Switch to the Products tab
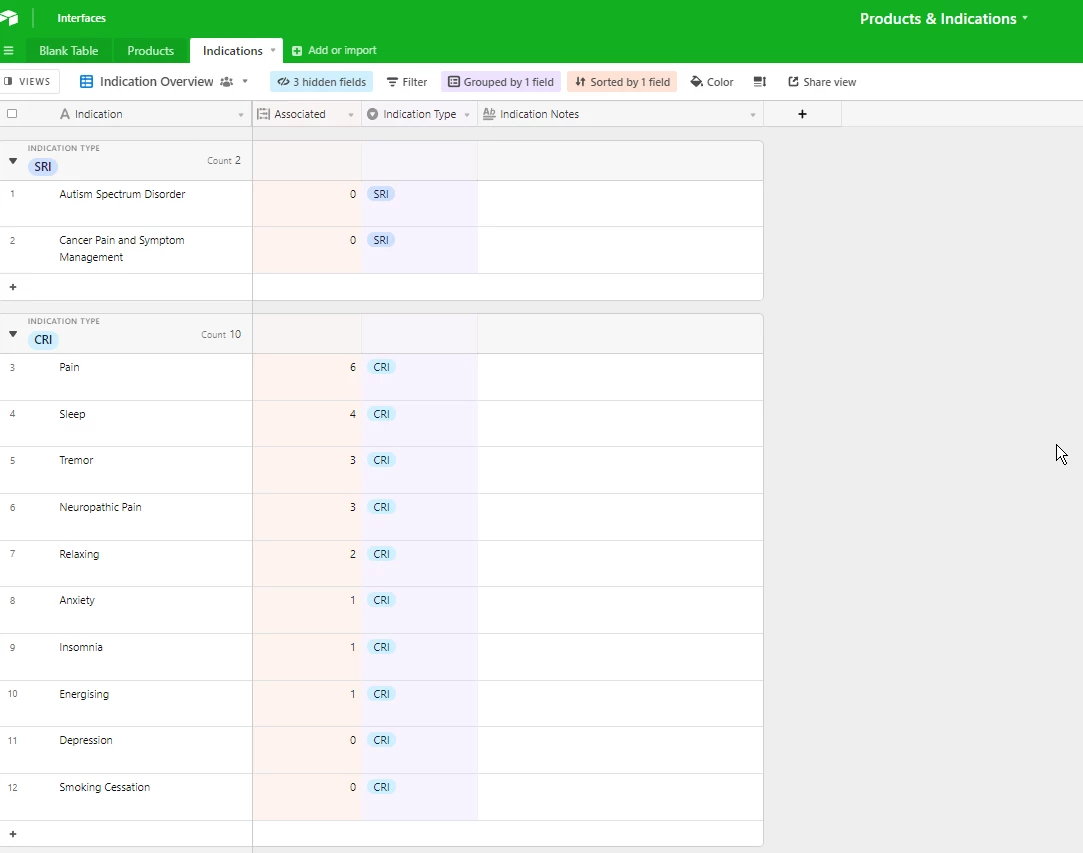The width and height of the screenshot is (1083, 853). point(151,50)
